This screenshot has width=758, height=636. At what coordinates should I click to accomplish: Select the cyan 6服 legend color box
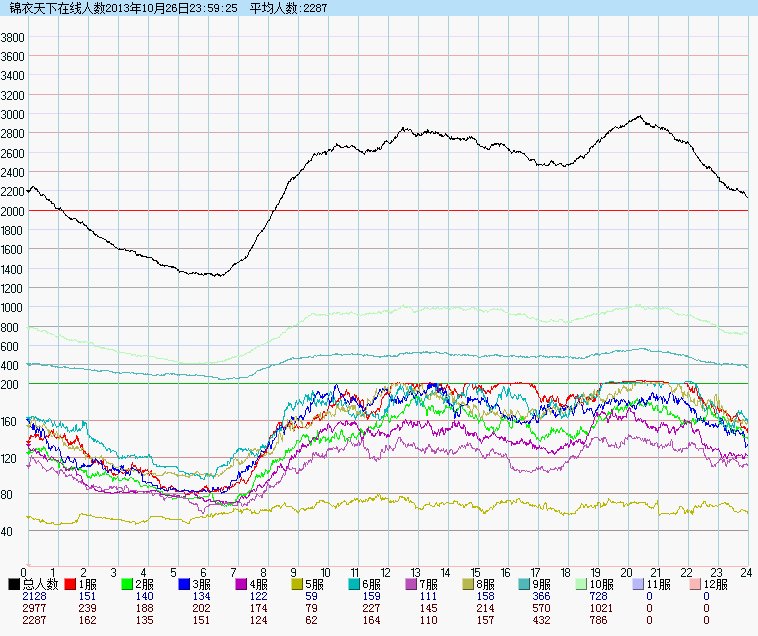(355, 584)
